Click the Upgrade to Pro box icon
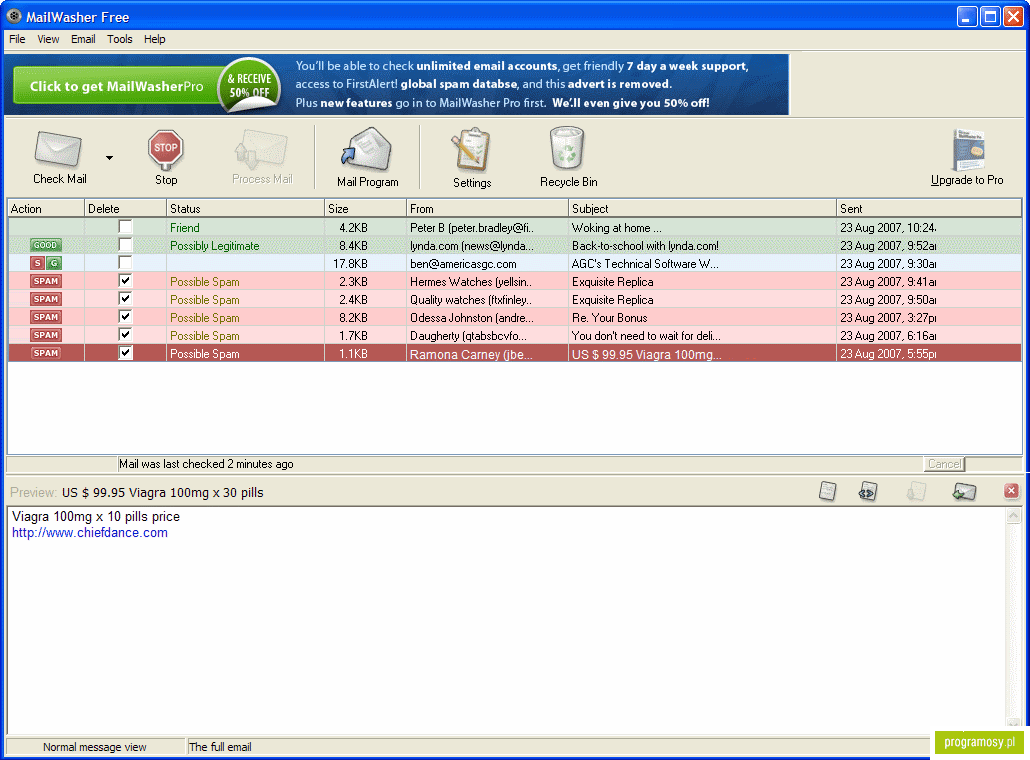Image resolution: width=1030 pixels, height=760 pixels. [968, 150]
